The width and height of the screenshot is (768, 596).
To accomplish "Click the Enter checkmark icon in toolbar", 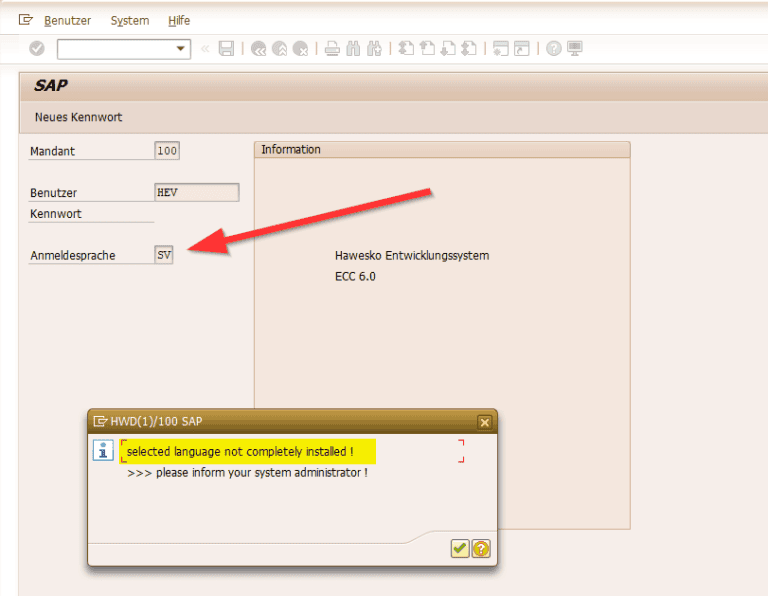I will pos(37,48).
